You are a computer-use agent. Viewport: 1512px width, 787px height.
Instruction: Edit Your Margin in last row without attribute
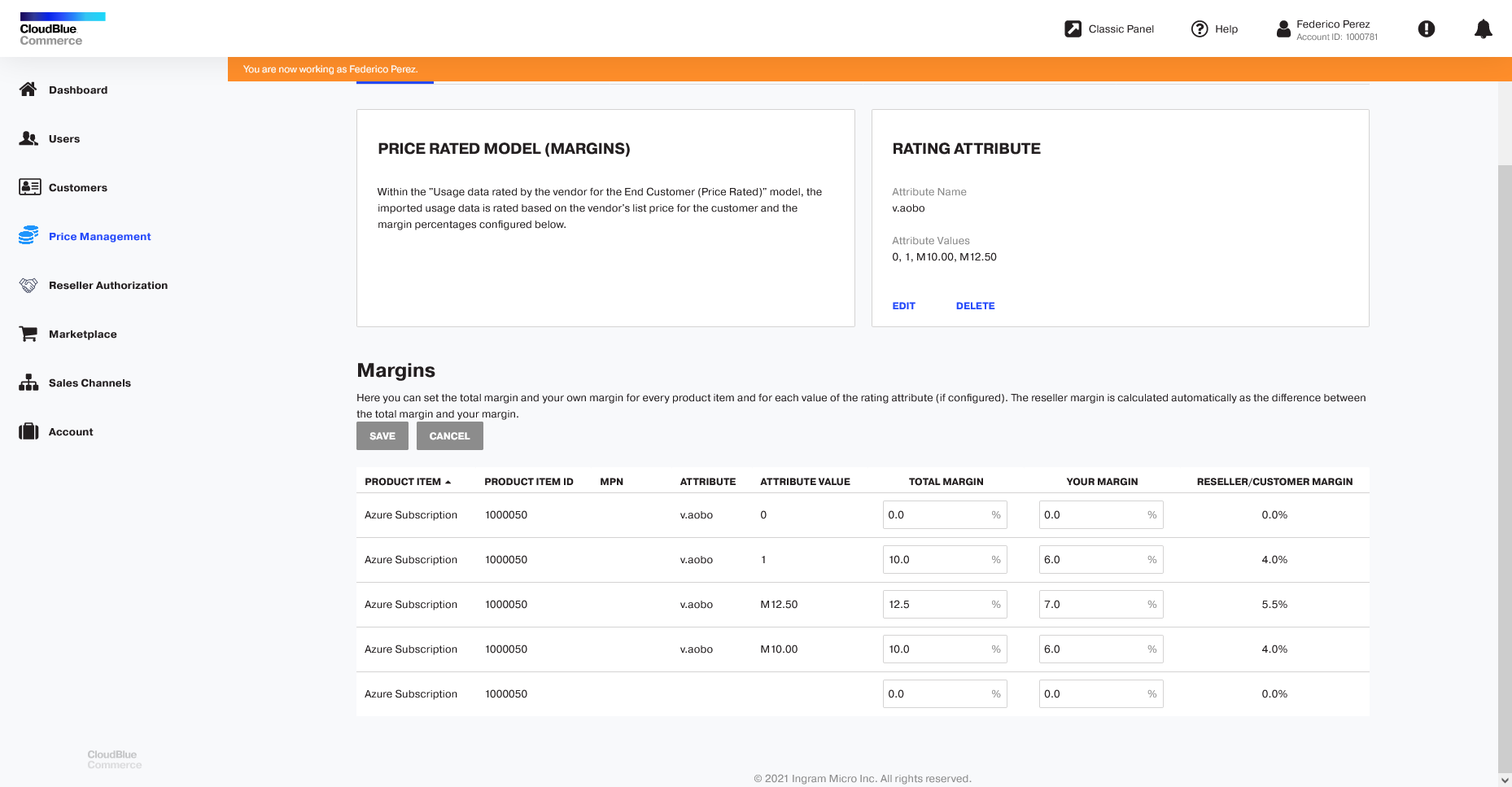pos(1101,694)
